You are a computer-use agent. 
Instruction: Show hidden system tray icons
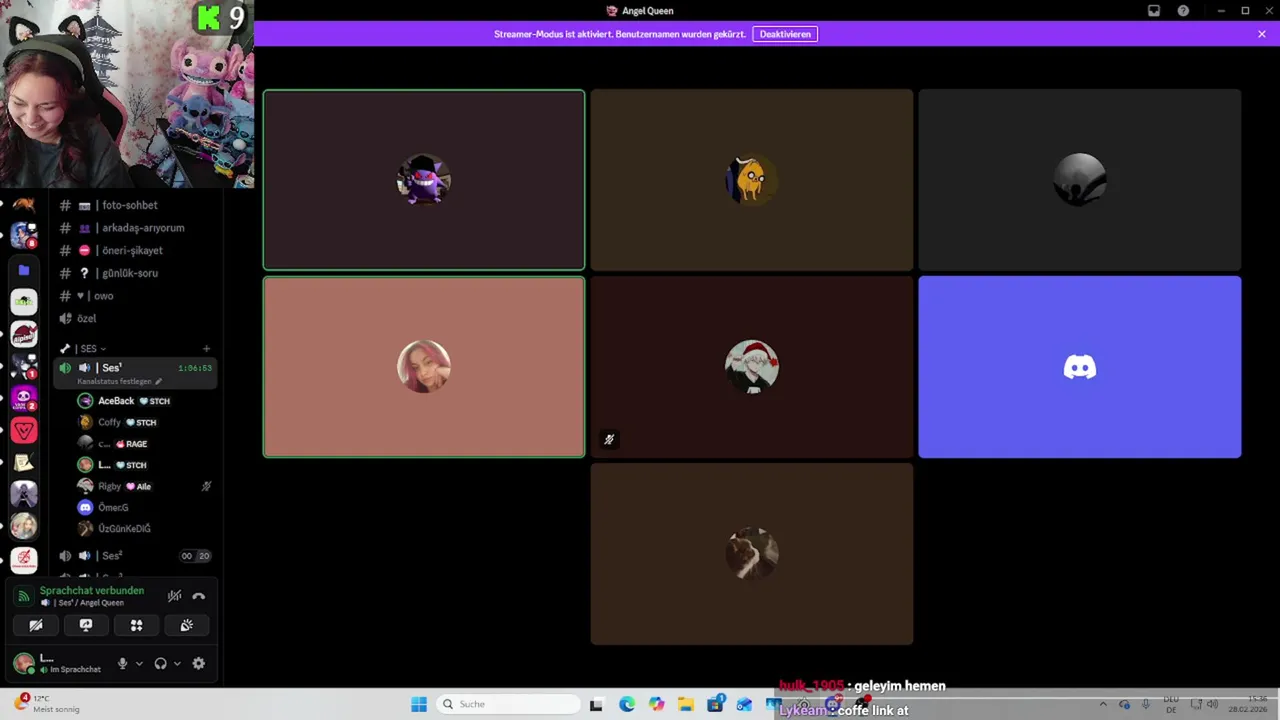[1103, 704]
